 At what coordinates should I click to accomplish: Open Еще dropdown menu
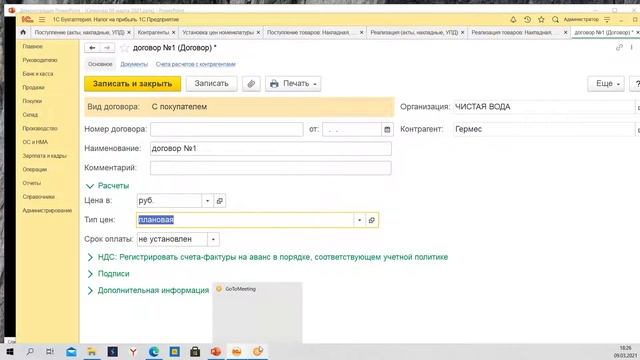click(606, 84)
